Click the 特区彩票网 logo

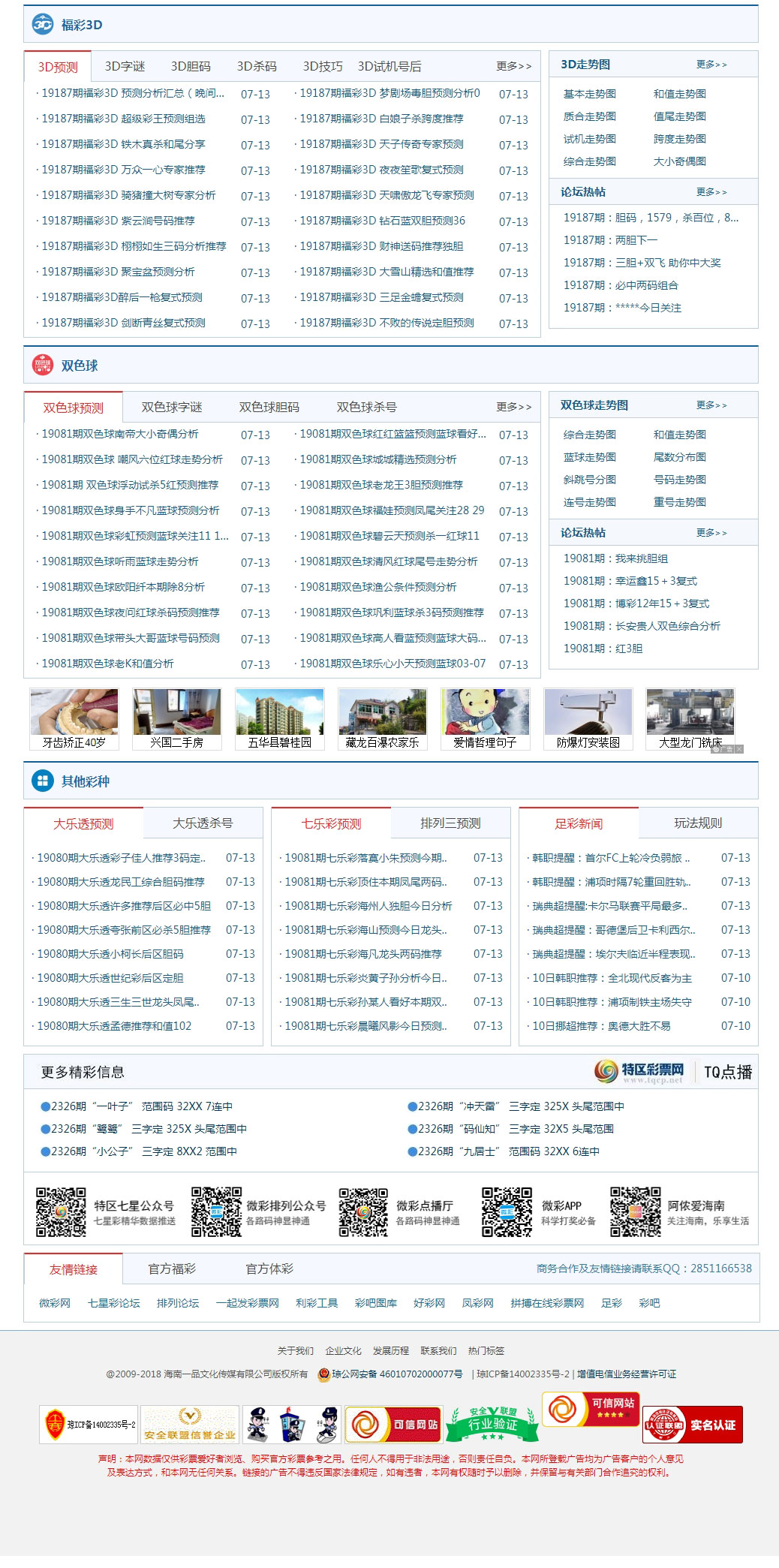pos(639,1071)
